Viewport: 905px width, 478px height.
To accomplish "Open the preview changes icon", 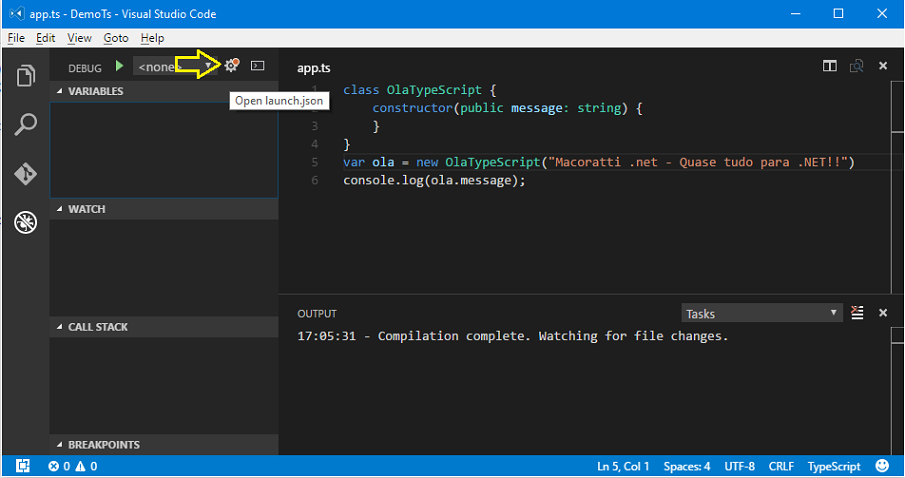I will tap(857, 66).
